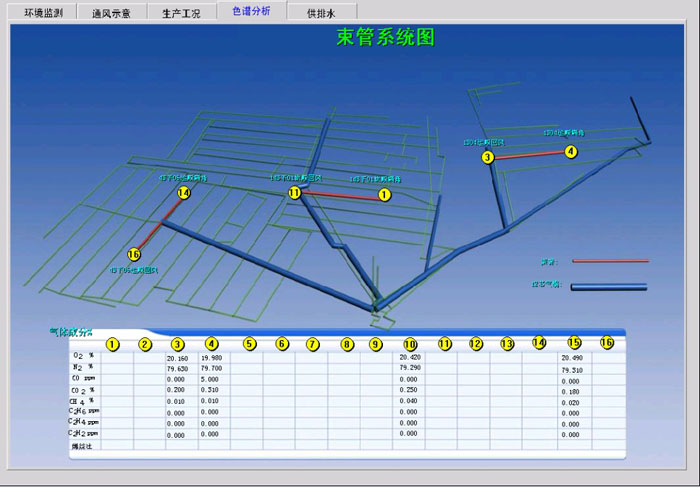
Task: Choose sampling point 16 marker on the map
Action: 135,254
